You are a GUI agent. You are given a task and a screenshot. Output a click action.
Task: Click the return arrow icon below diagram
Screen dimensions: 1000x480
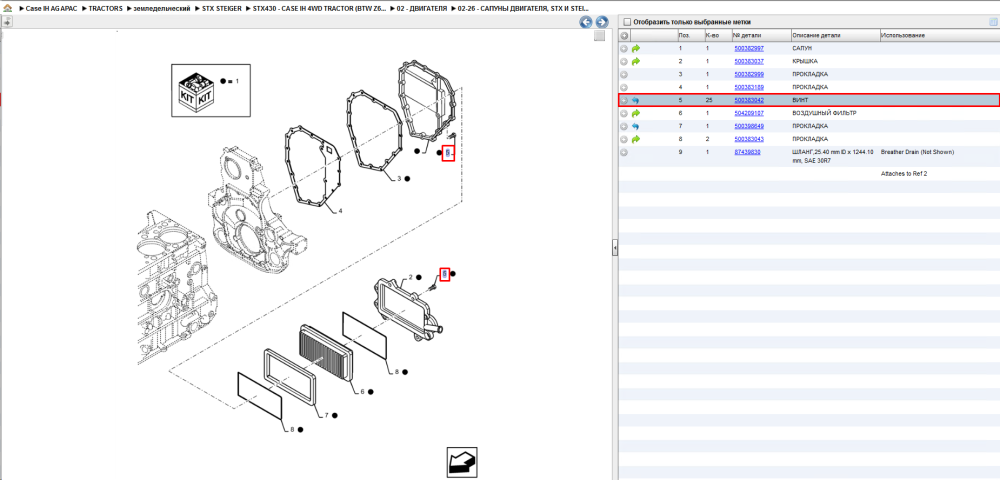pos(462,462)
